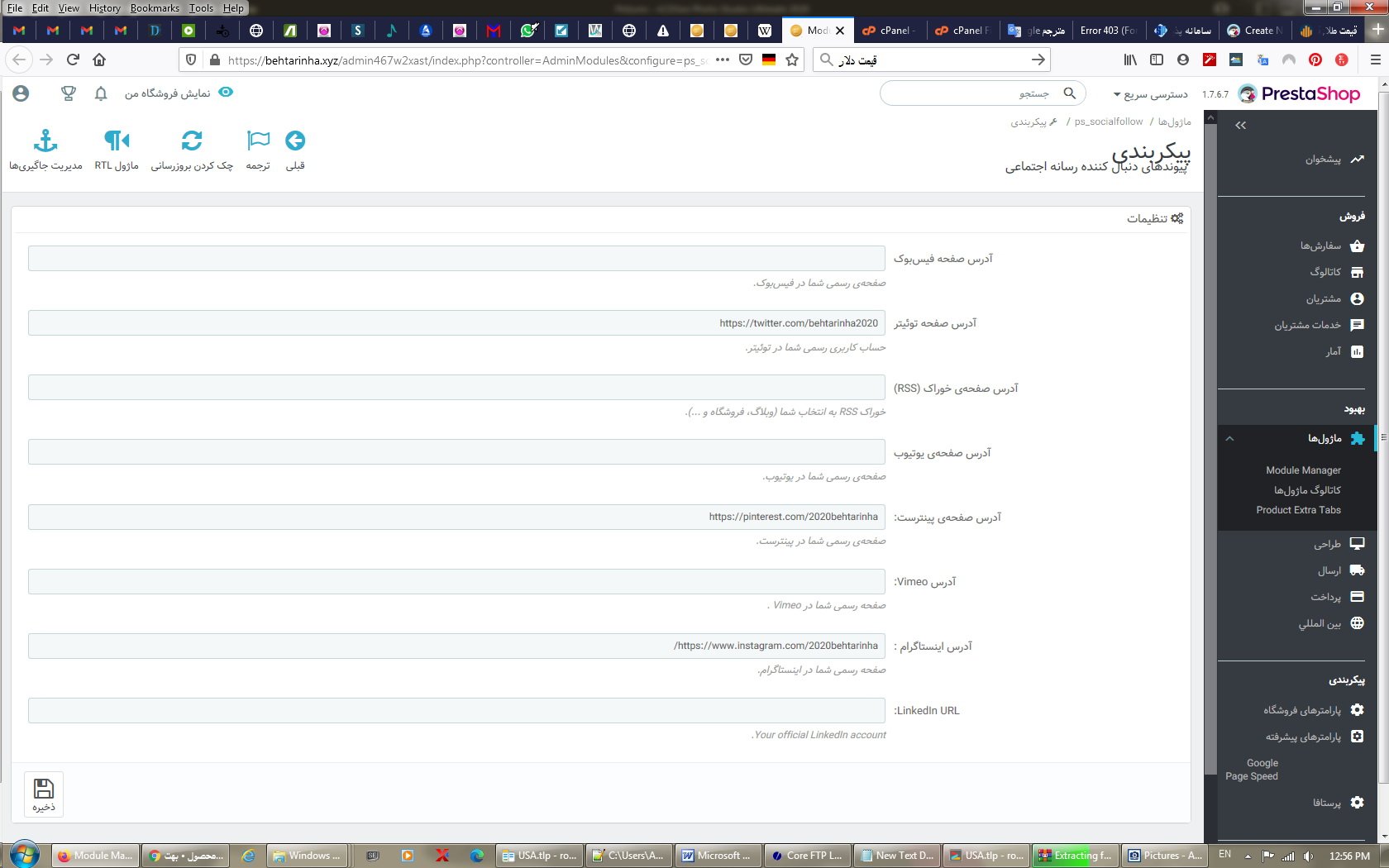Click the PrestaShop logo
The image size is (1389, 868).
pyautogui.click(x=1299, y=93)
